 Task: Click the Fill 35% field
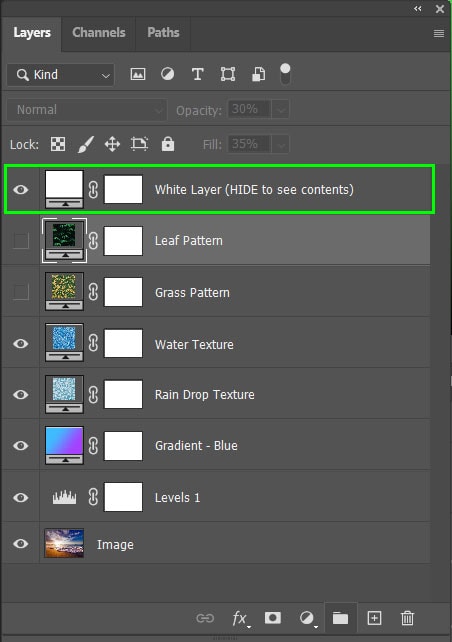[x=249, y=144]
